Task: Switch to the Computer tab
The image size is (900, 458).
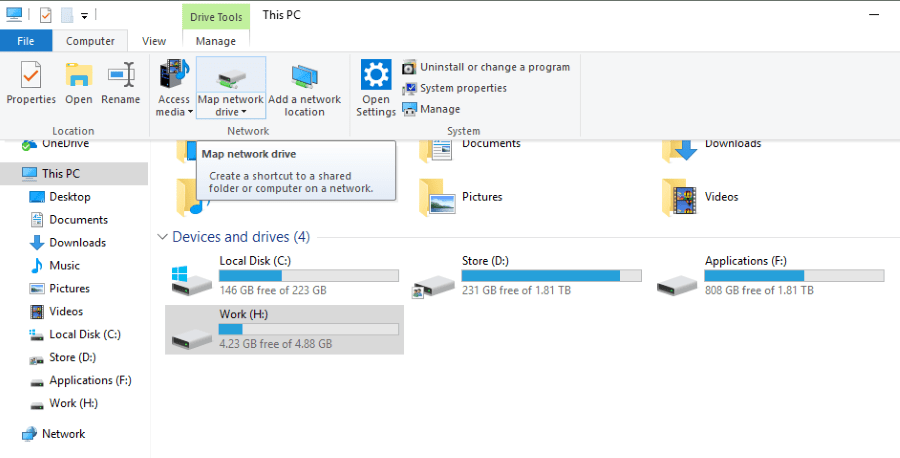Action: point(90,41)
